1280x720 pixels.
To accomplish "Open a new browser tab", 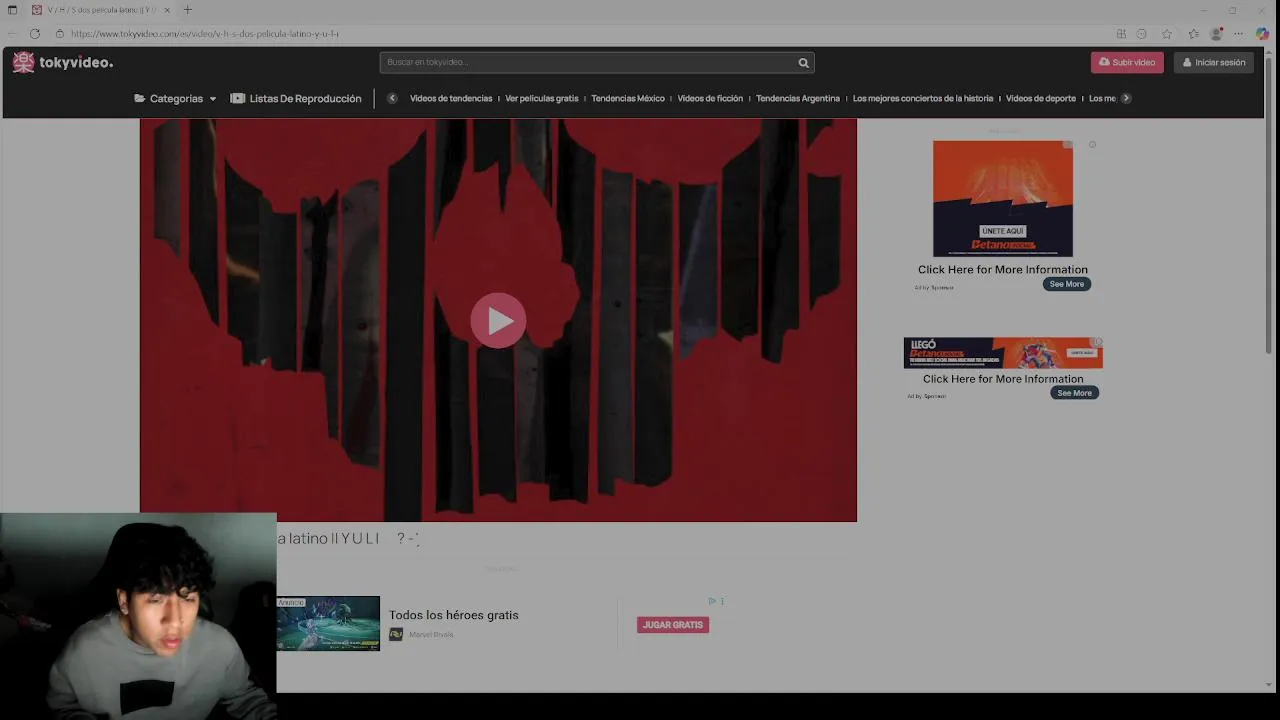I will (x=187, y=10).
